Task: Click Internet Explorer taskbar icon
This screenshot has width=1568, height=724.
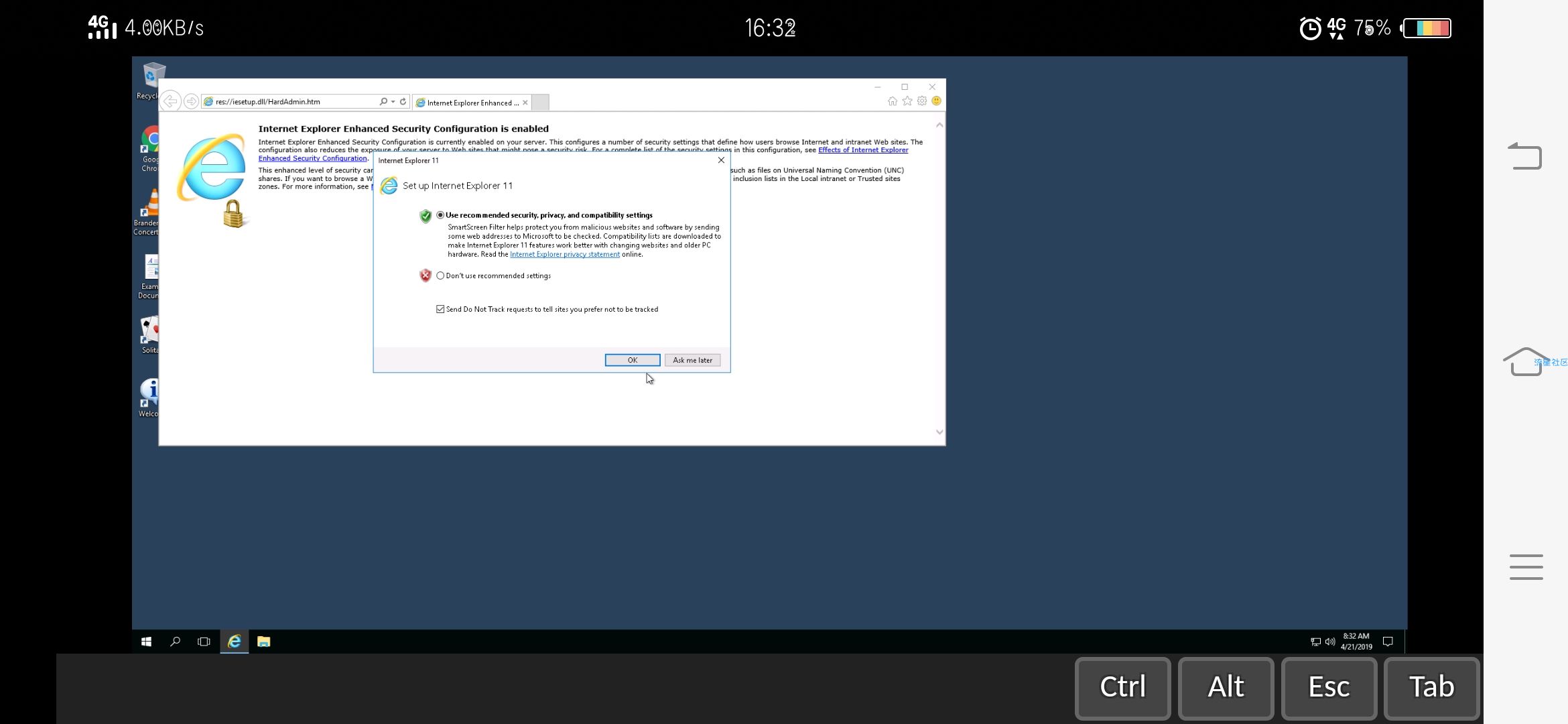Action: coord(235,642)
